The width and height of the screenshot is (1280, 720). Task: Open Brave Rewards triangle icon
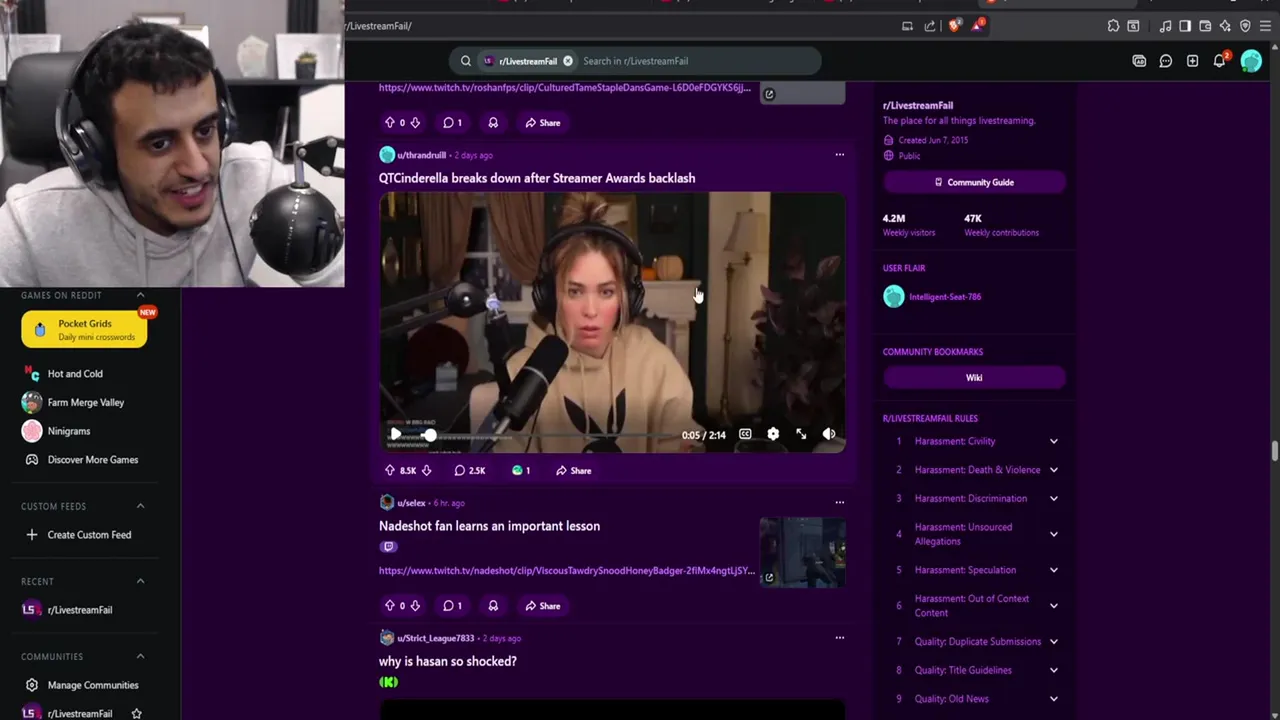point(977,26)
